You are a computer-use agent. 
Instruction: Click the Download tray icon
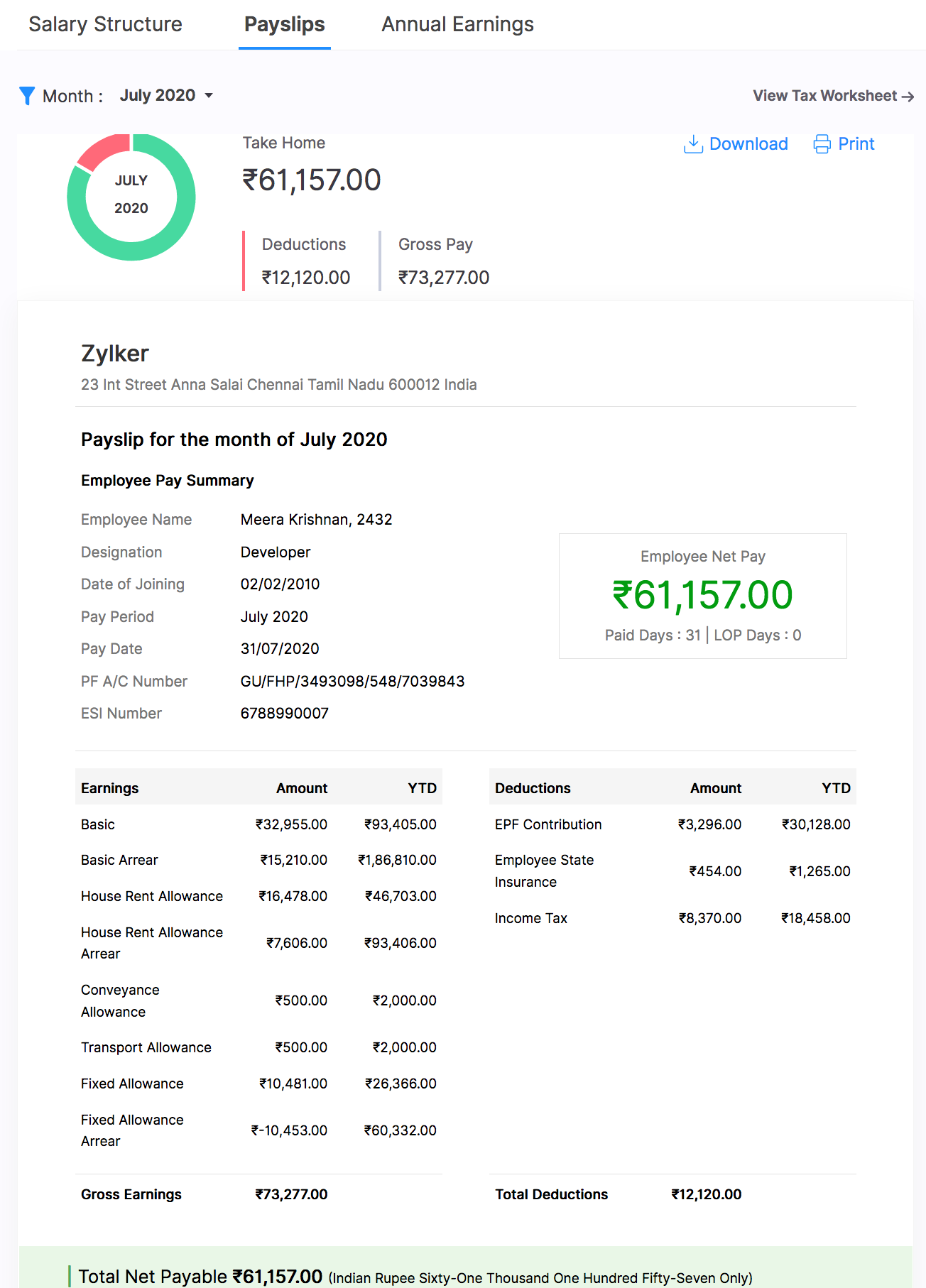692,144
